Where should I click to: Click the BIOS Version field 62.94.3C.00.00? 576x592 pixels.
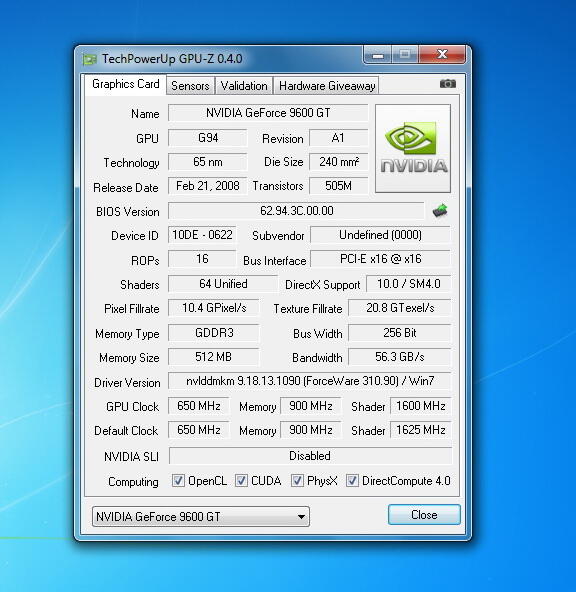(296, 211)
